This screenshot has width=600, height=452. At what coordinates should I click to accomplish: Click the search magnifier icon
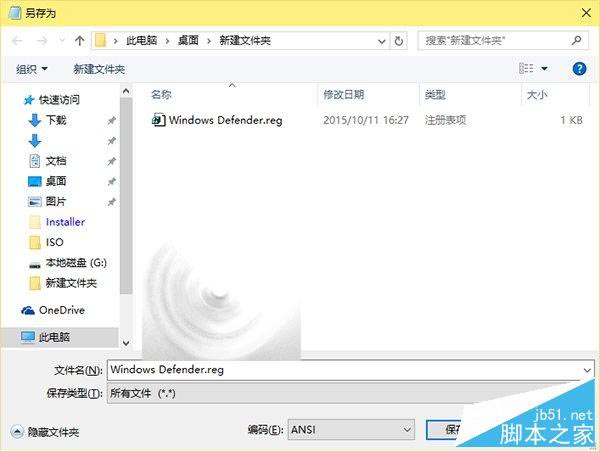(x=576, y=40)
